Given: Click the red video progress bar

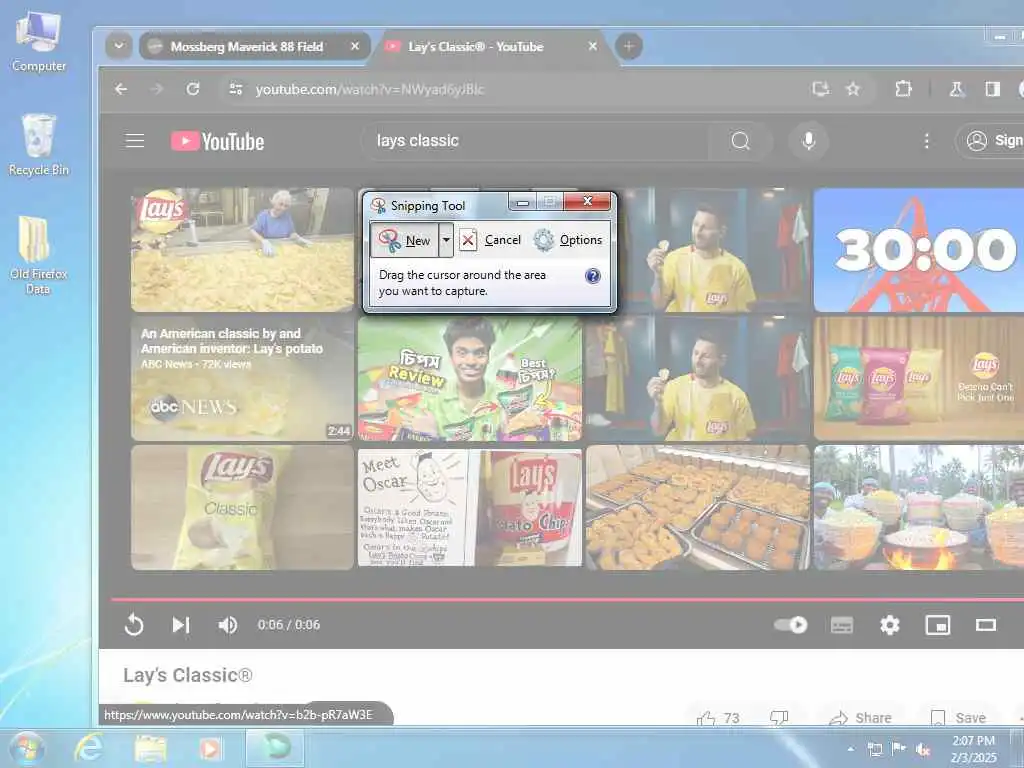Looking at the screenshot, I should tap(568, 599).
